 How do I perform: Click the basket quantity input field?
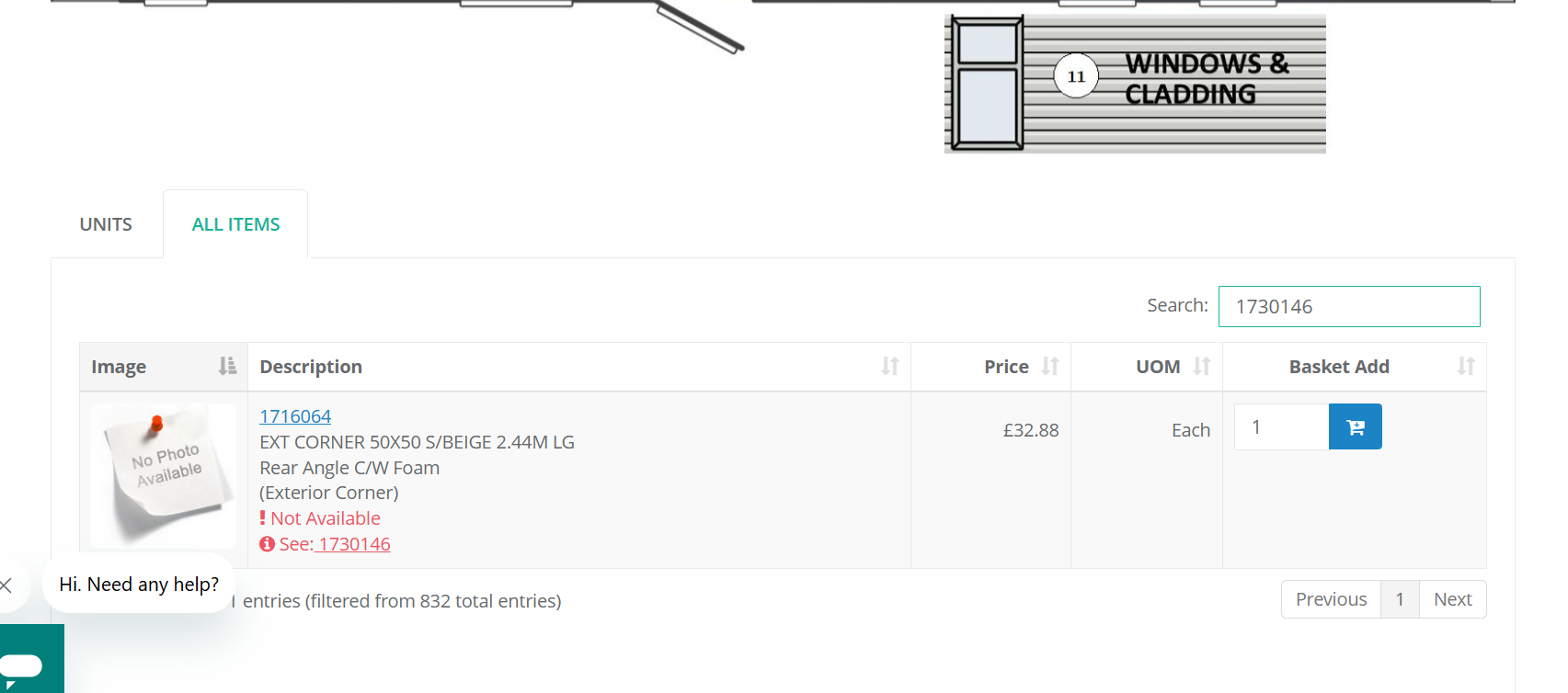pos(1281,426)
